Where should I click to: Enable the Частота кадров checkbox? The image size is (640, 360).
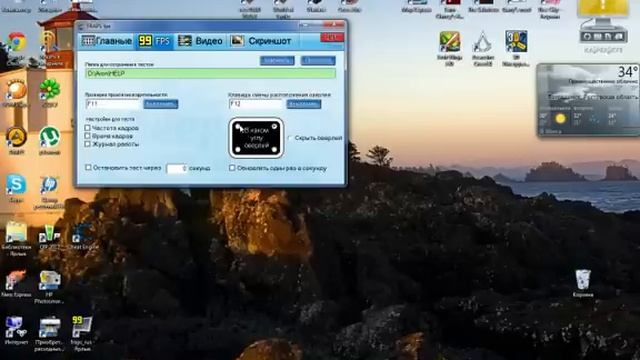pos(88,128)
